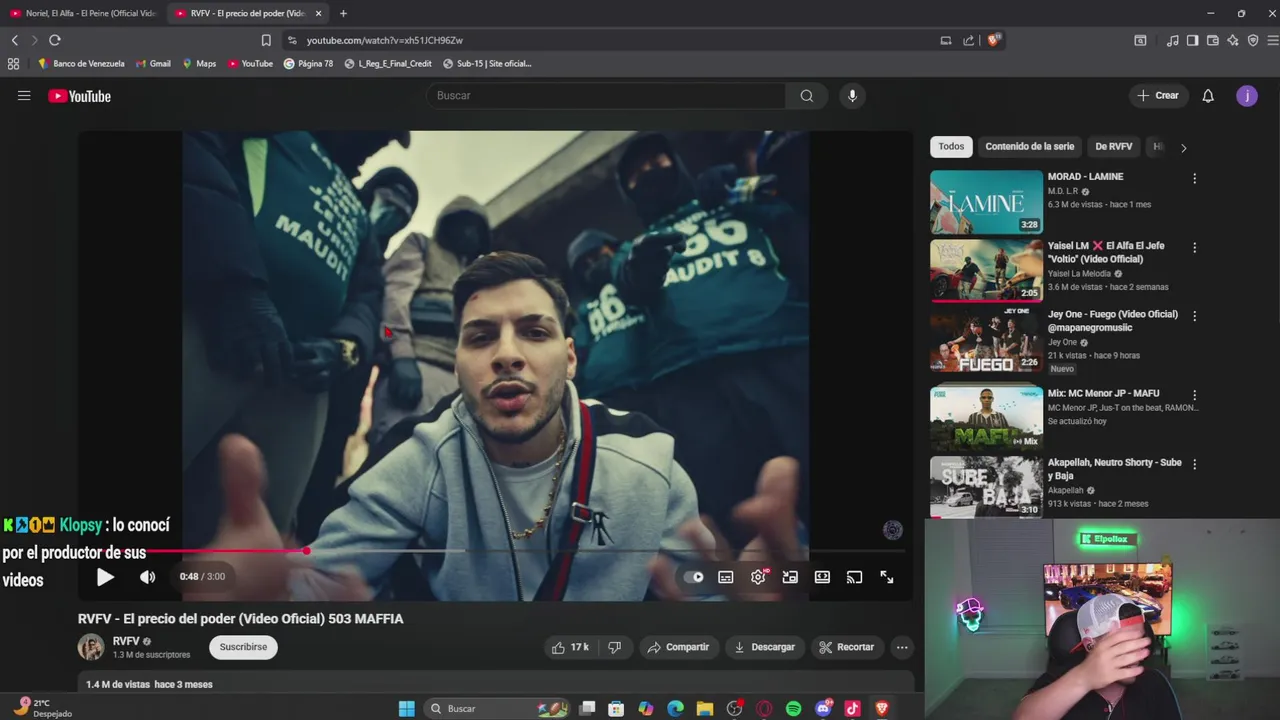Open the Fuego video thumbnail
This screenshot has width=1280, height=720.
tap(986, 340)
